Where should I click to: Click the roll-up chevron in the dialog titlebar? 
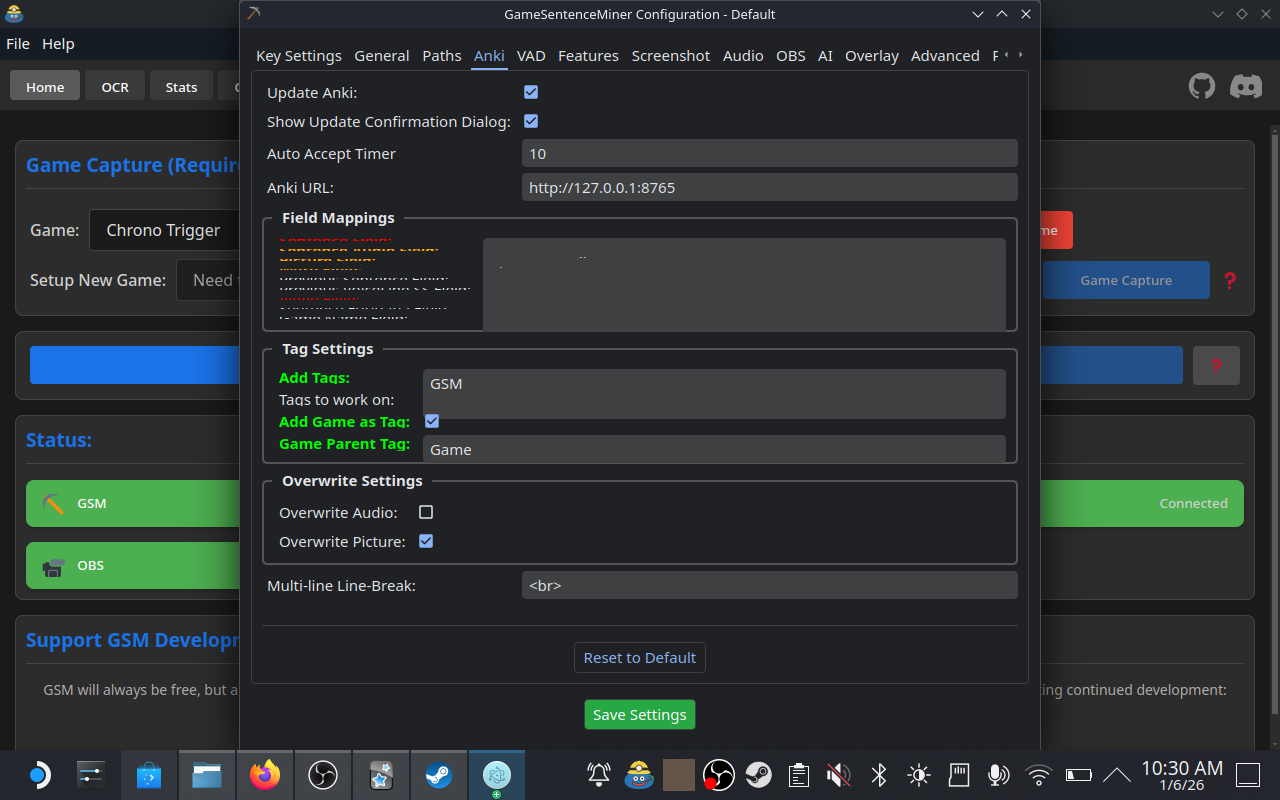pos(1001,14)
